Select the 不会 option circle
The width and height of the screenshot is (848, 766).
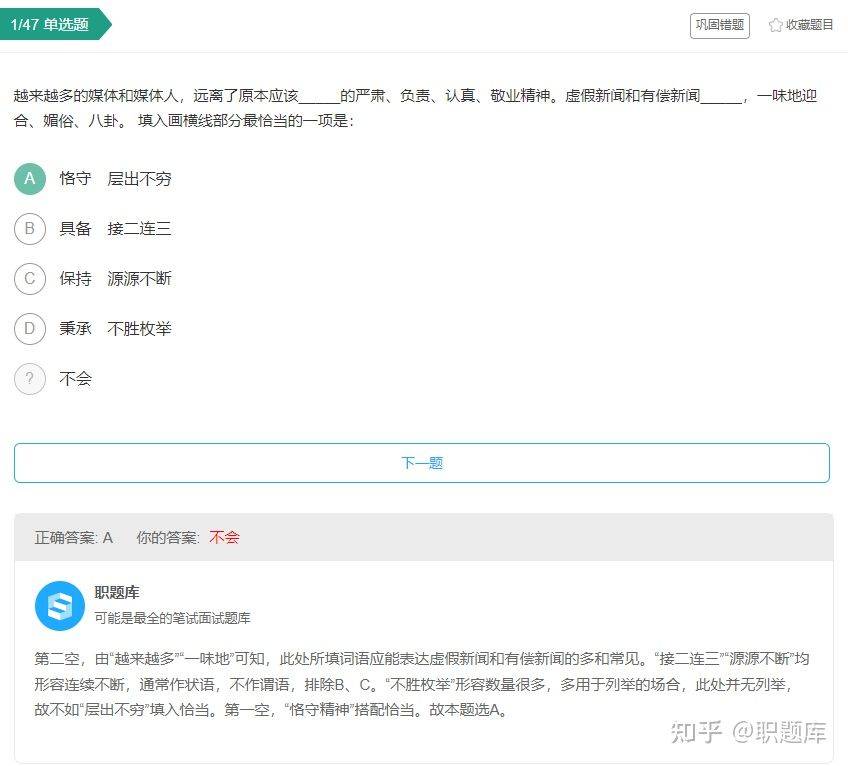pyautogui.click(x=29, y=379)
